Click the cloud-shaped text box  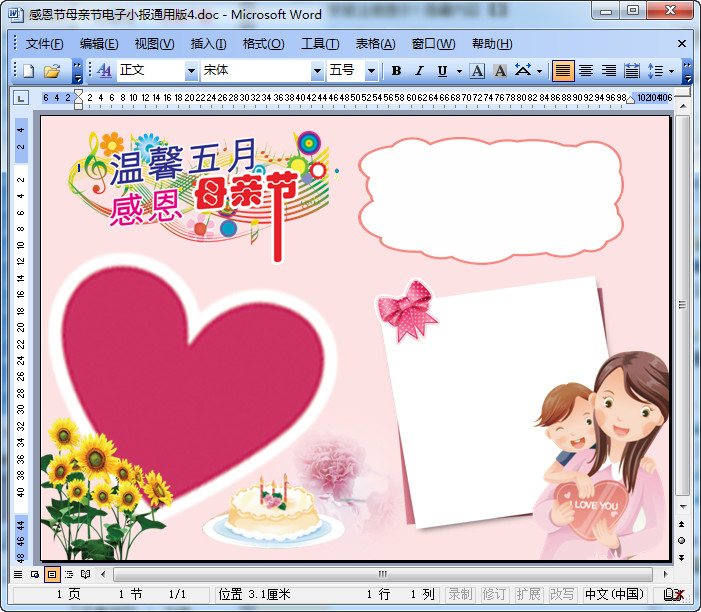490,200
